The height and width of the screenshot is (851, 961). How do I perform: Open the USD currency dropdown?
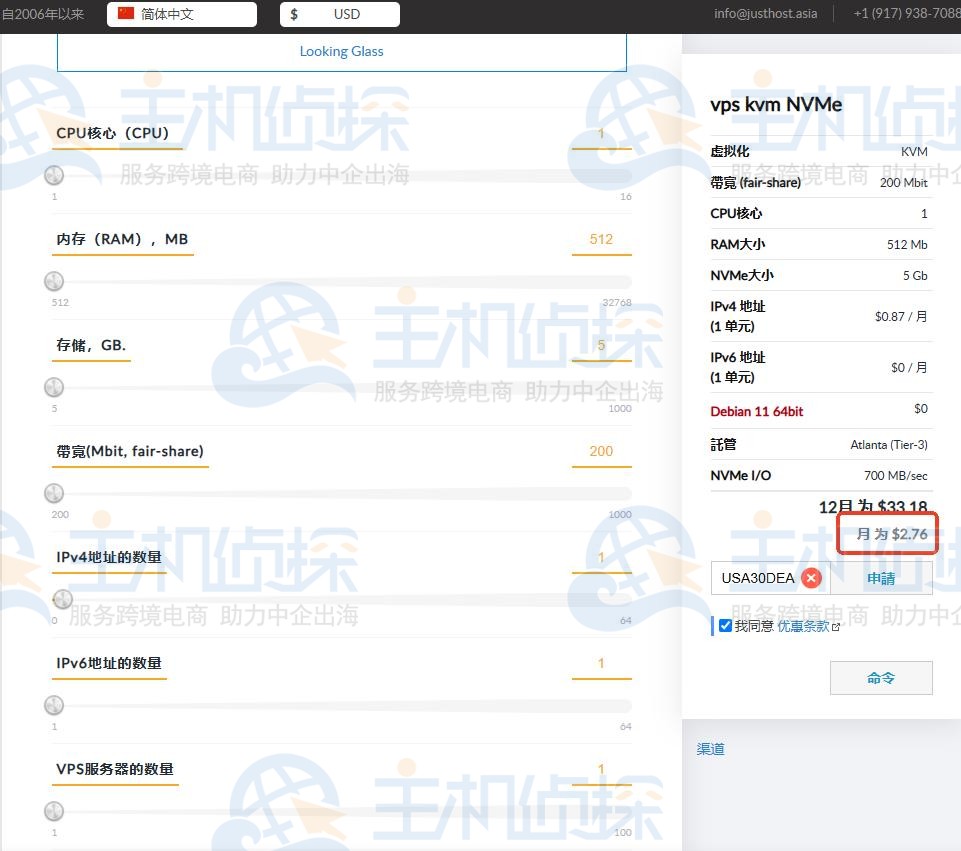339,14
